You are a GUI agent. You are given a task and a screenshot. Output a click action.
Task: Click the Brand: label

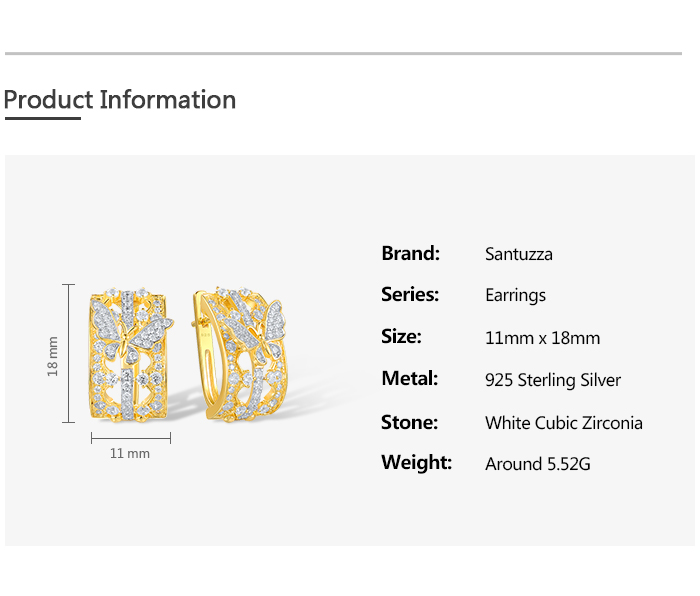point(410,253)
